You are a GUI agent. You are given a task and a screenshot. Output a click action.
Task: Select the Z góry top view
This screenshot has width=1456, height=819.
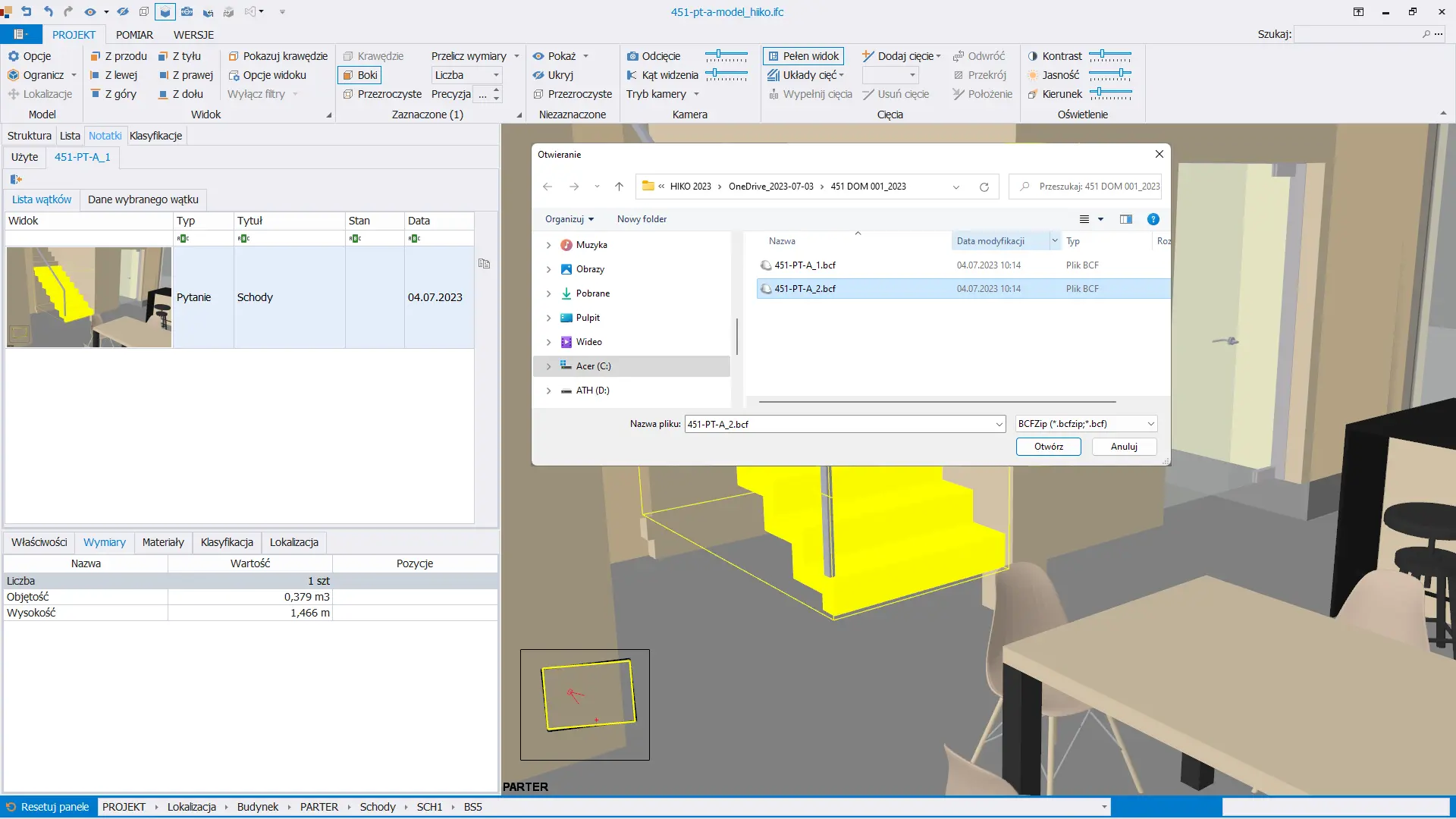tap(113, 94)
